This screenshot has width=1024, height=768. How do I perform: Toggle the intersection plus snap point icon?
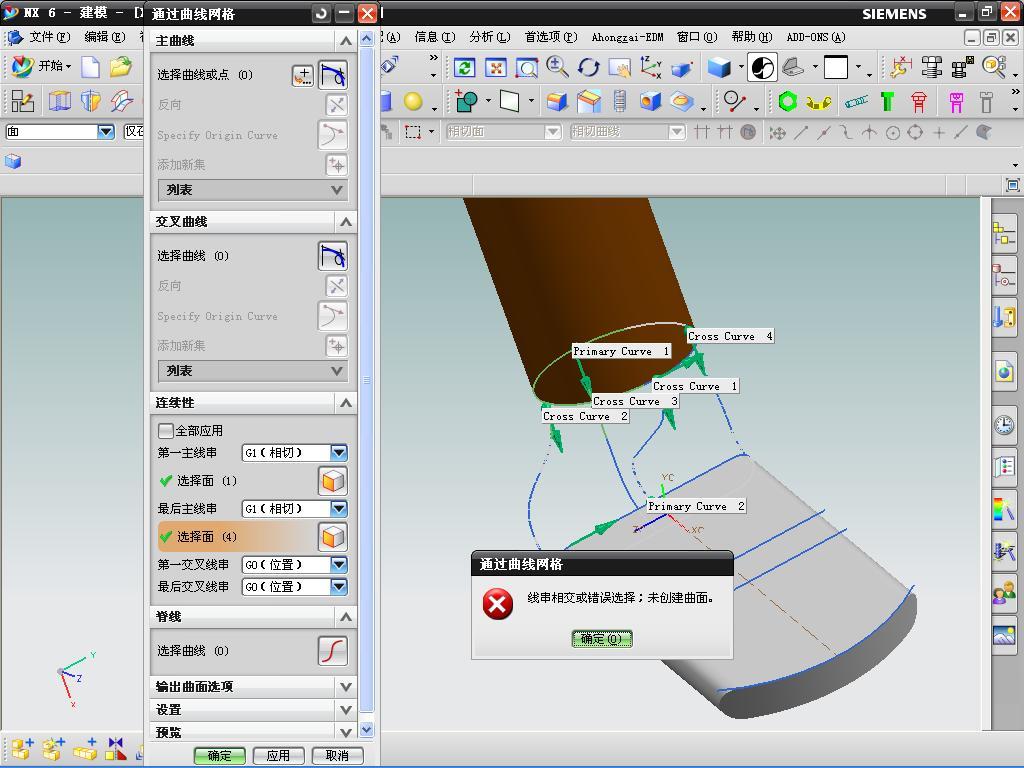click(x=938, y=133)
